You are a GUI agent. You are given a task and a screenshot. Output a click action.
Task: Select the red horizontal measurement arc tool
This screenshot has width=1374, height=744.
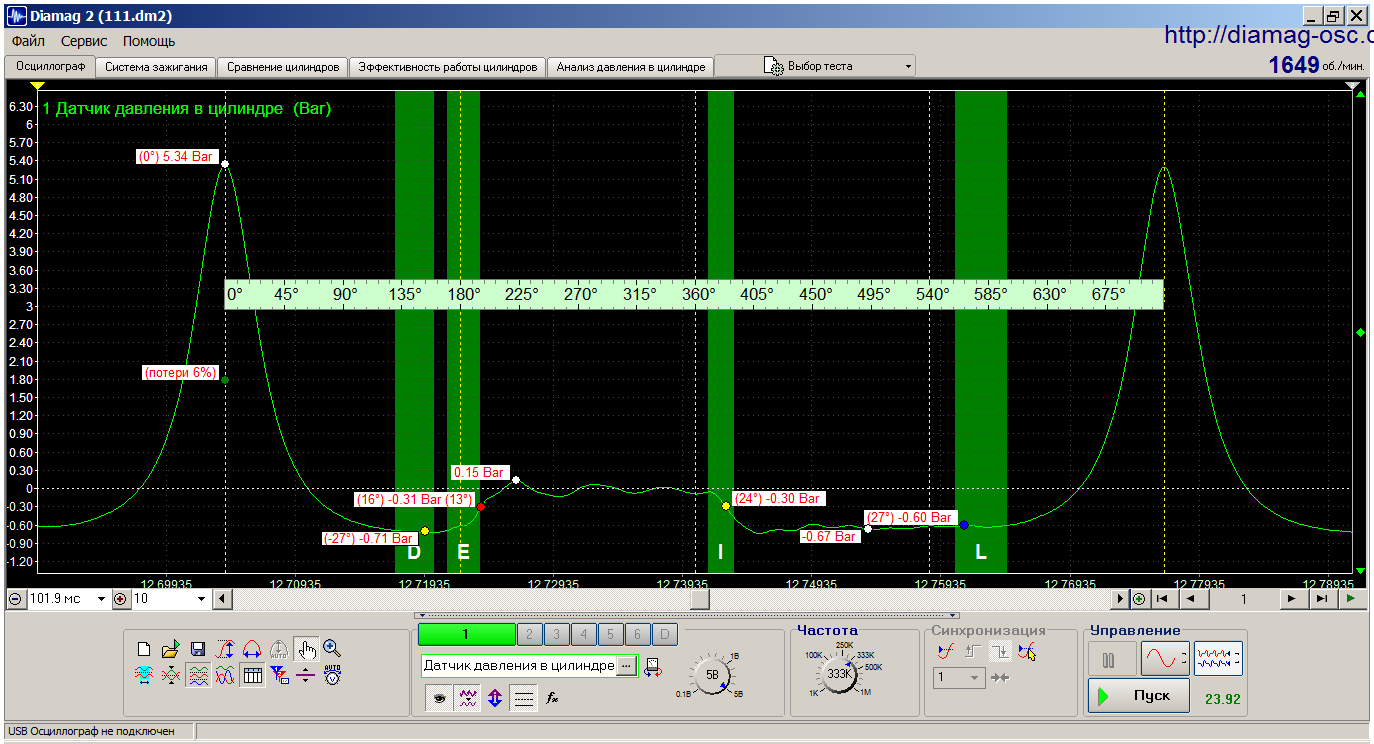252,649
